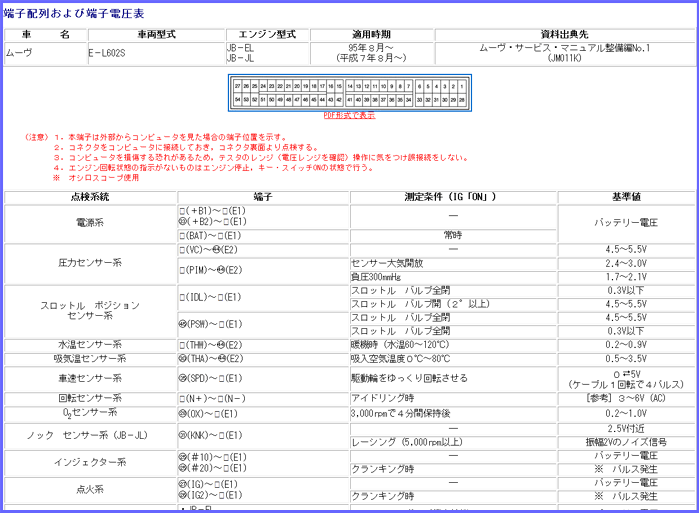
Task: Click pin 54 in the connector diagram
Action: pos(237,100)
